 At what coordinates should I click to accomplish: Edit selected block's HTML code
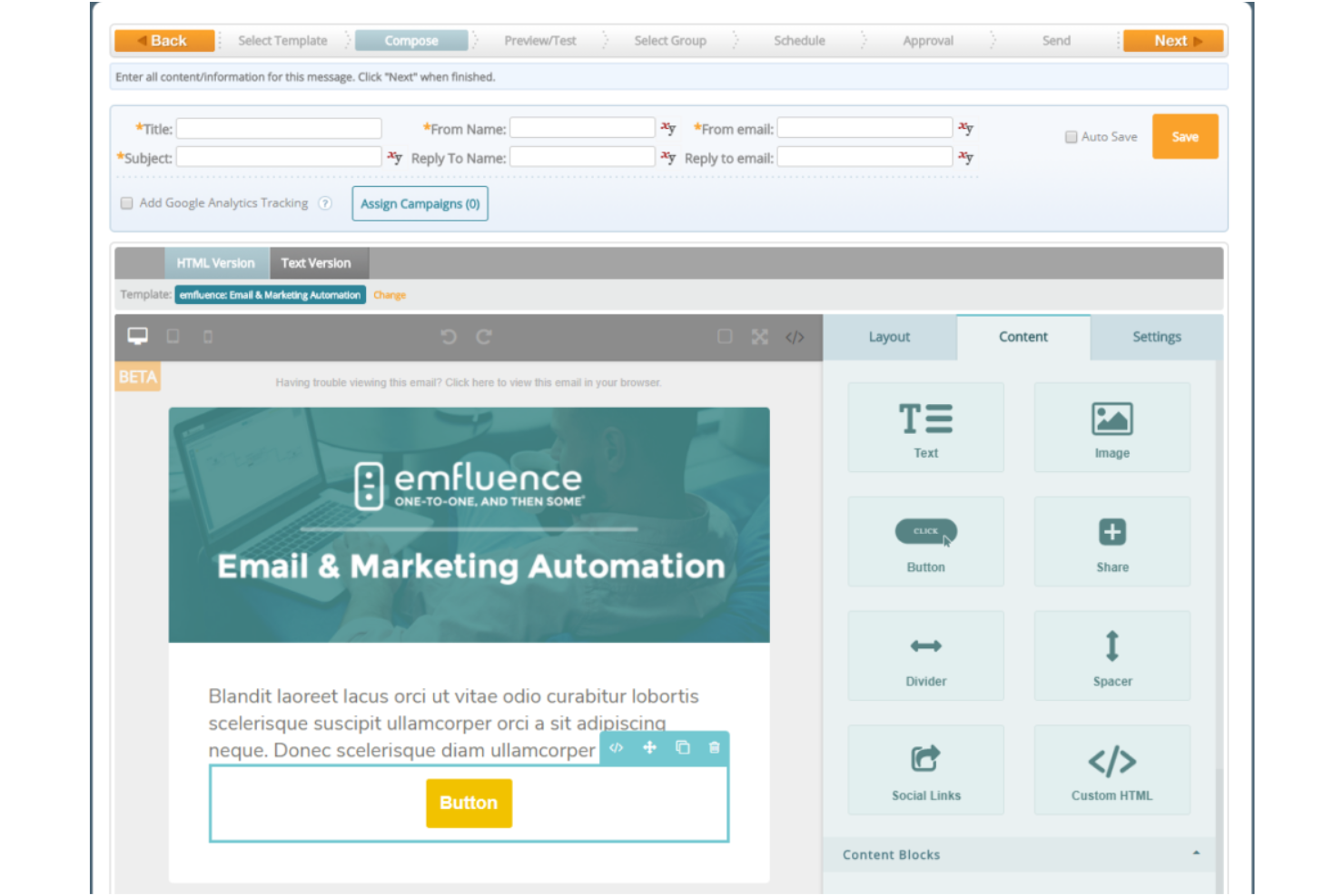[617, 748]
